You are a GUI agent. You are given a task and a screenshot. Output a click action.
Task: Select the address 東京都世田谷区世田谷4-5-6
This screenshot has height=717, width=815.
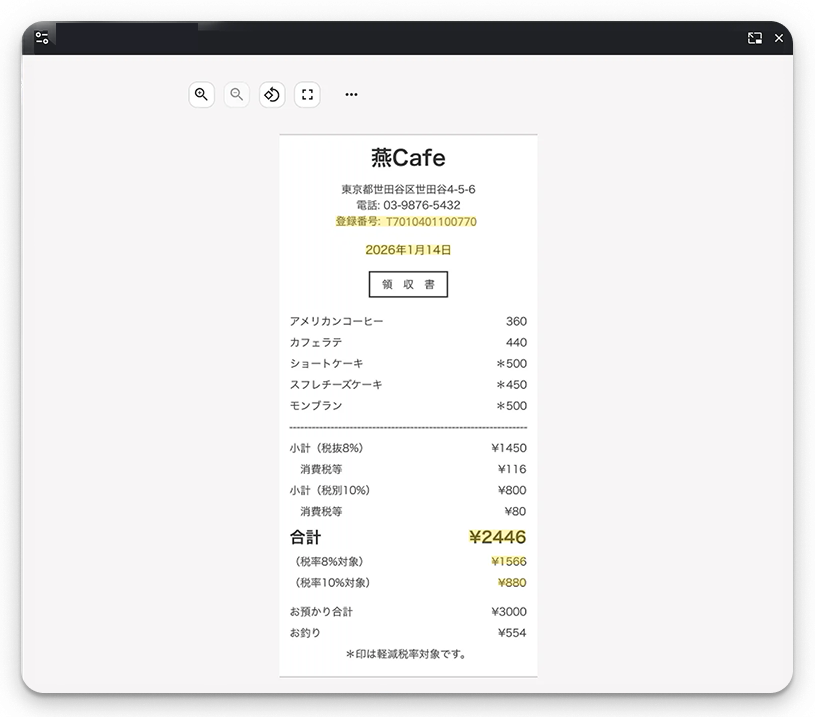[x=408, y=189]
